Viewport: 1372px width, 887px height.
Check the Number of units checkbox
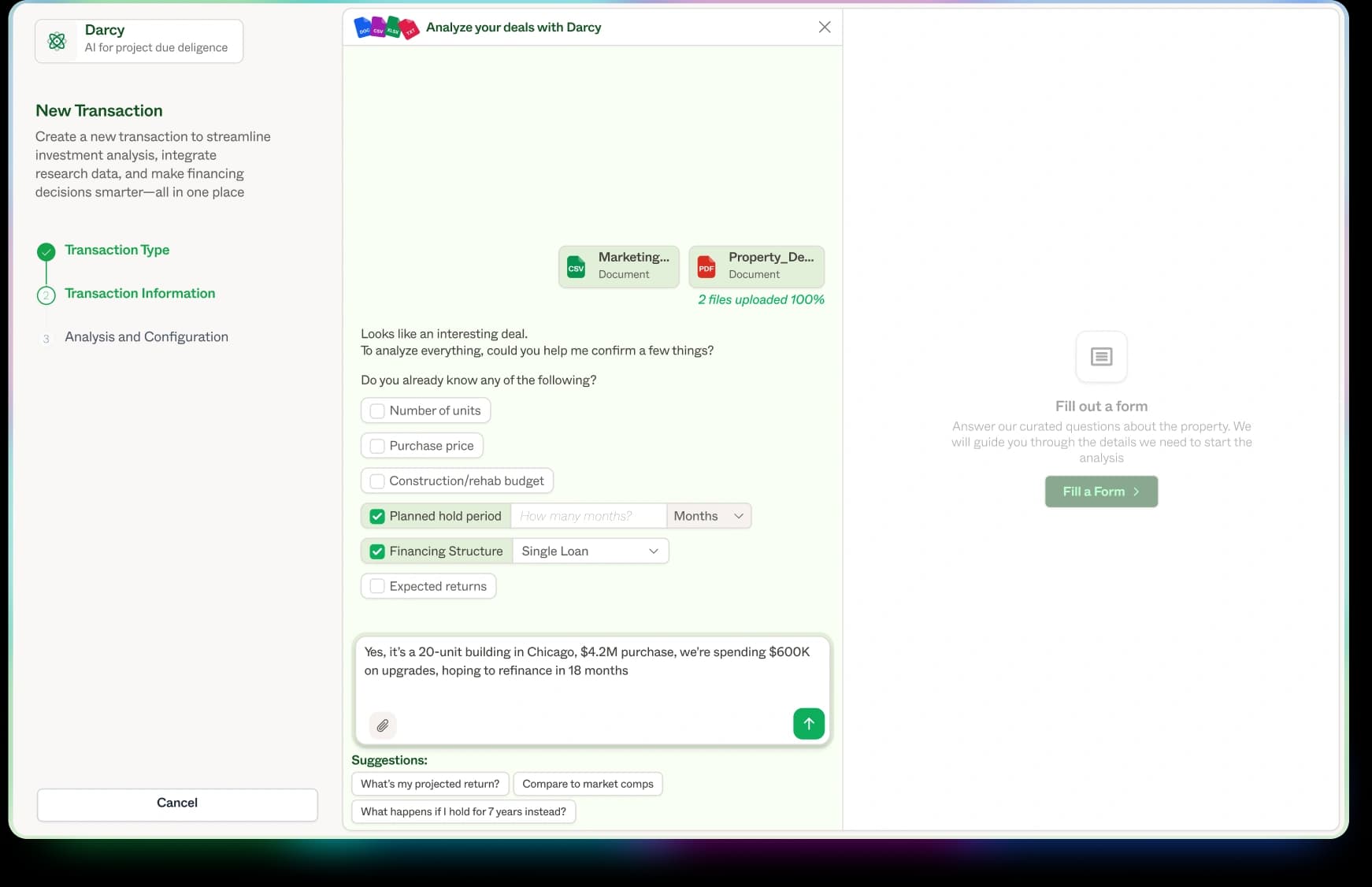click(377, 410)
